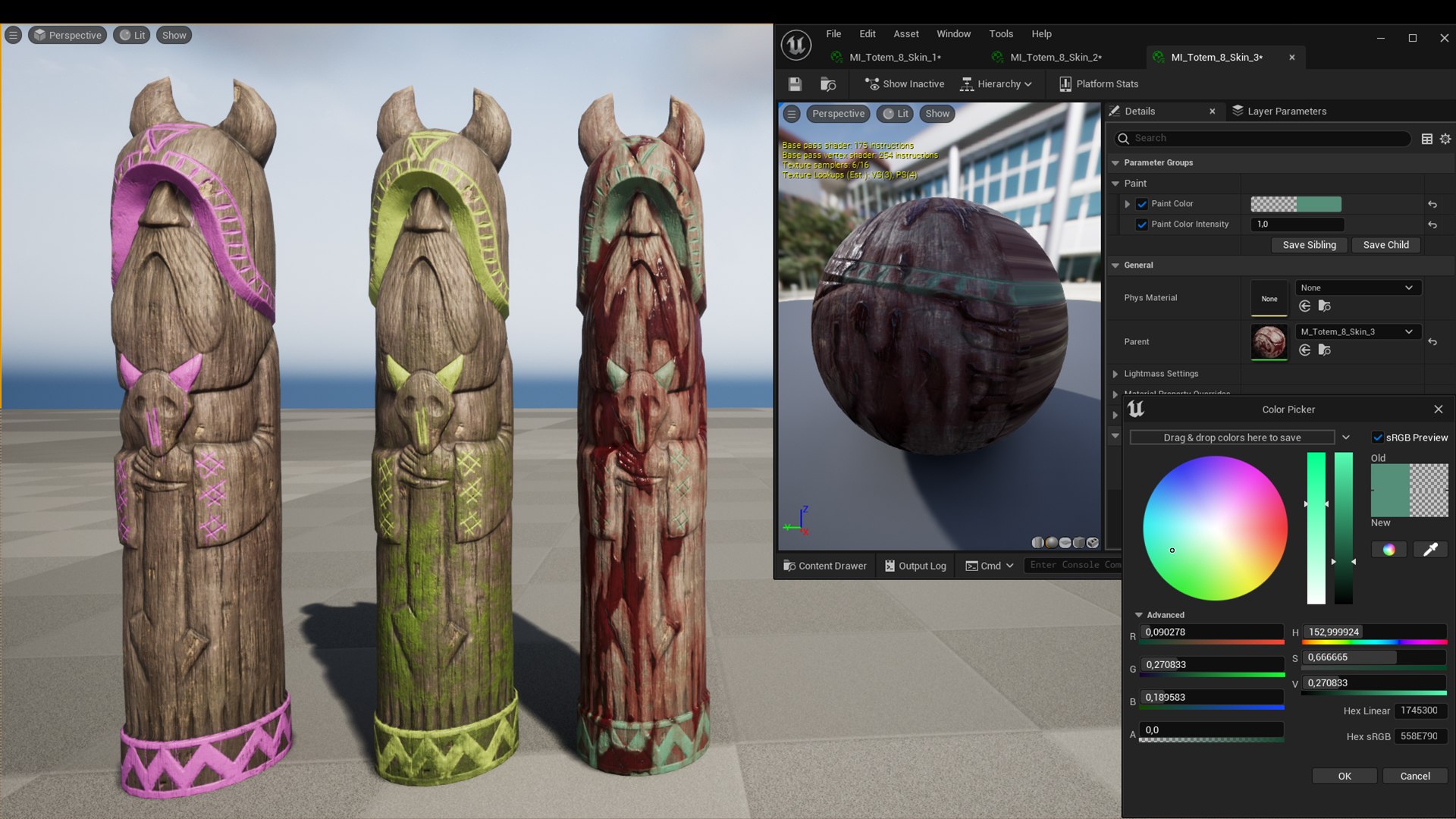Cancel the Color Picker dialog
Image resolution: width=1456 pixels, height=819 pixels.
tap(1415, 777)
